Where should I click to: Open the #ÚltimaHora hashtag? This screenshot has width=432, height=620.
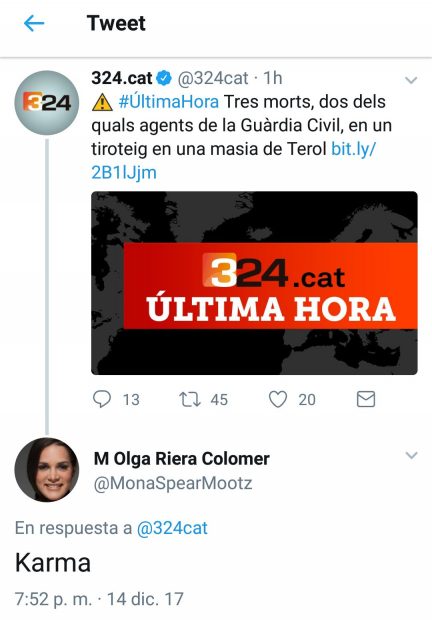(169, 102)
